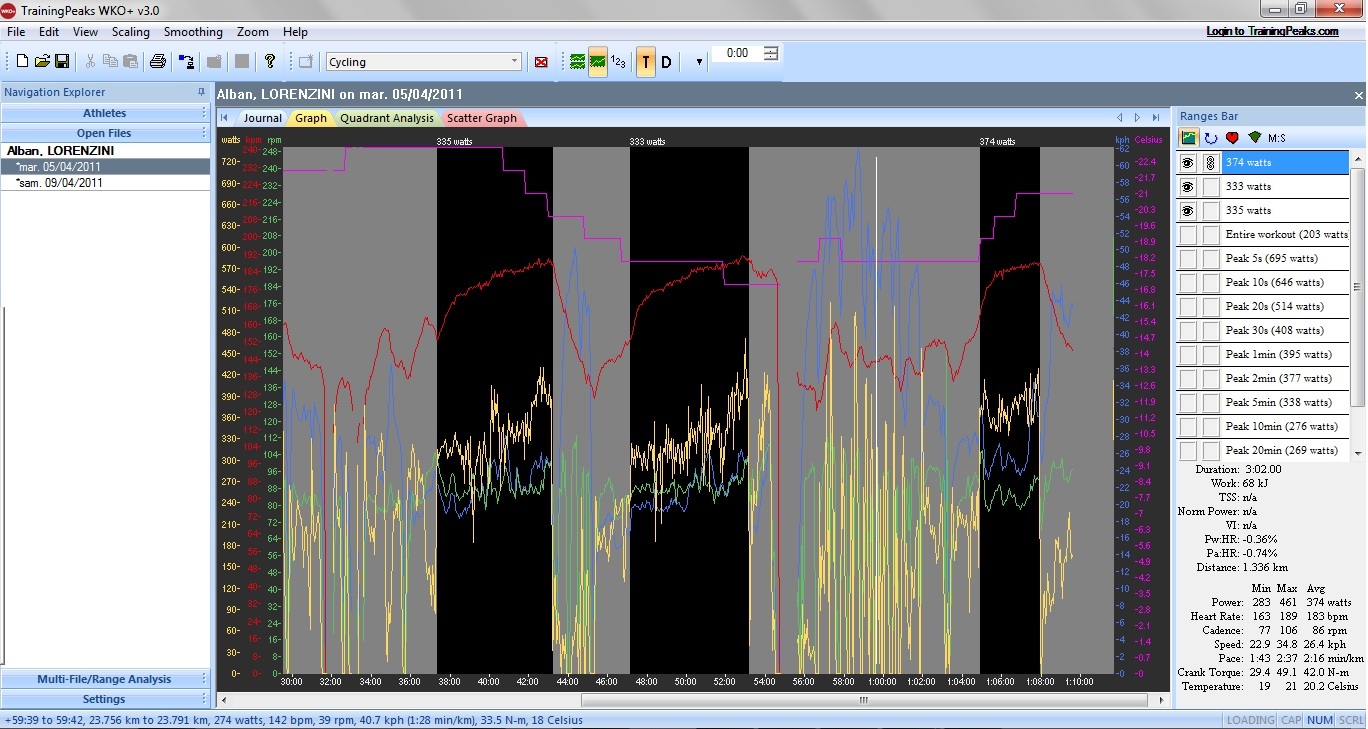This screenshot has width=1368, height=729.
Task: Open a file using the folder icon
Action: (x=42, y=61)
